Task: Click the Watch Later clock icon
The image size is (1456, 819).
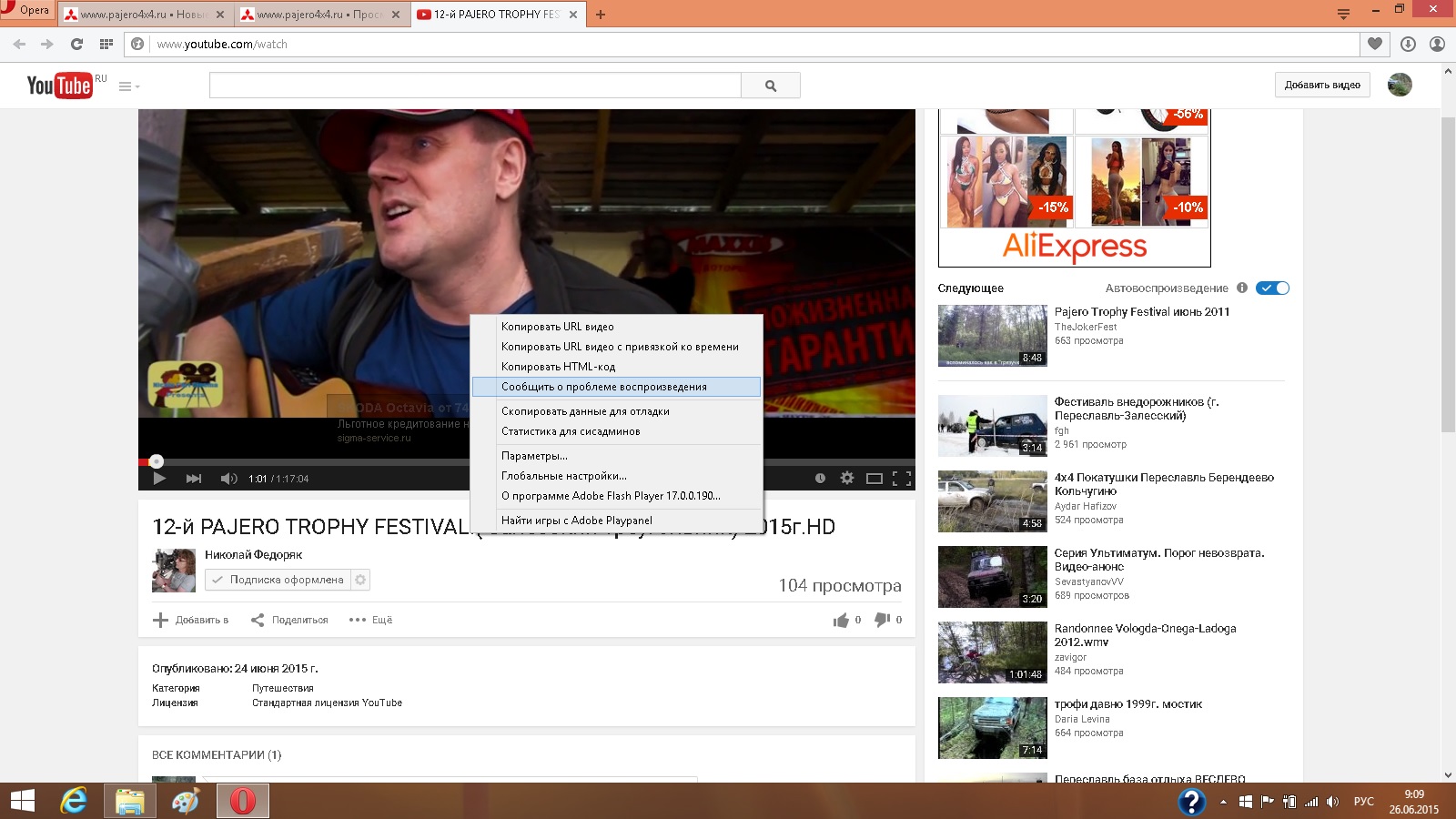Action: click(820, 478)
